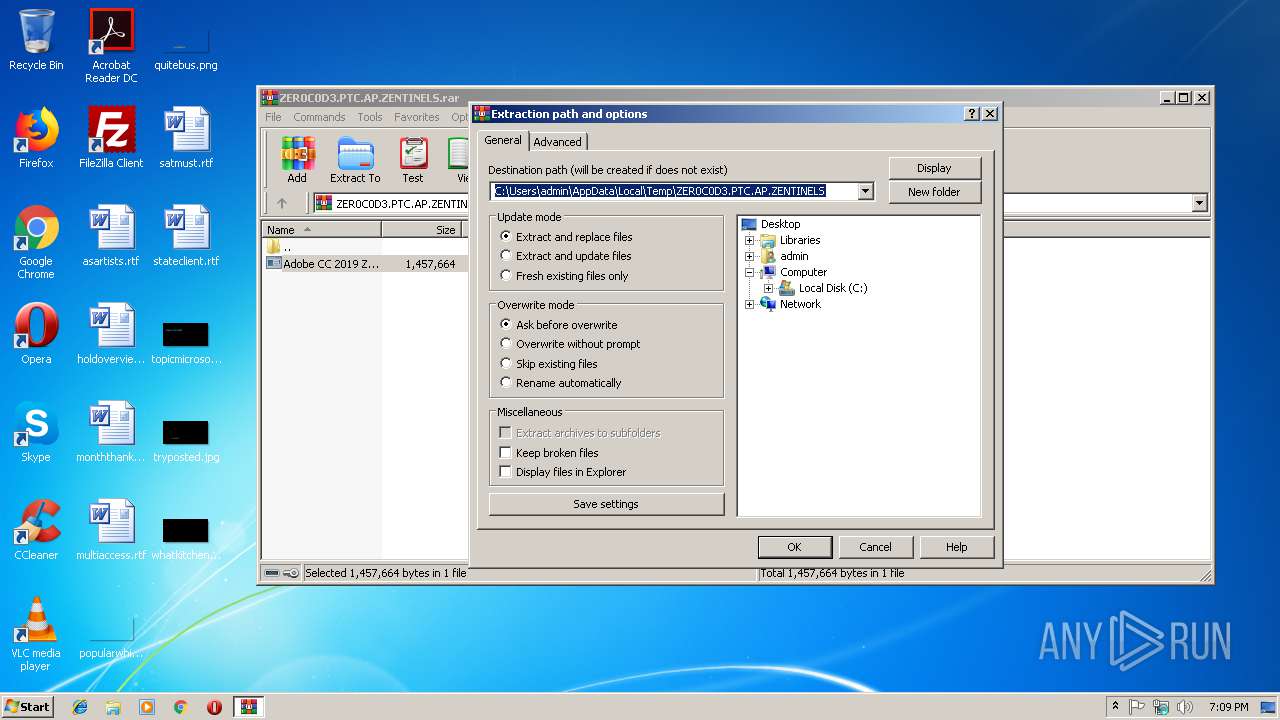
Task: Select Desktop in folder tree
Action: click(x=780, y=224)
